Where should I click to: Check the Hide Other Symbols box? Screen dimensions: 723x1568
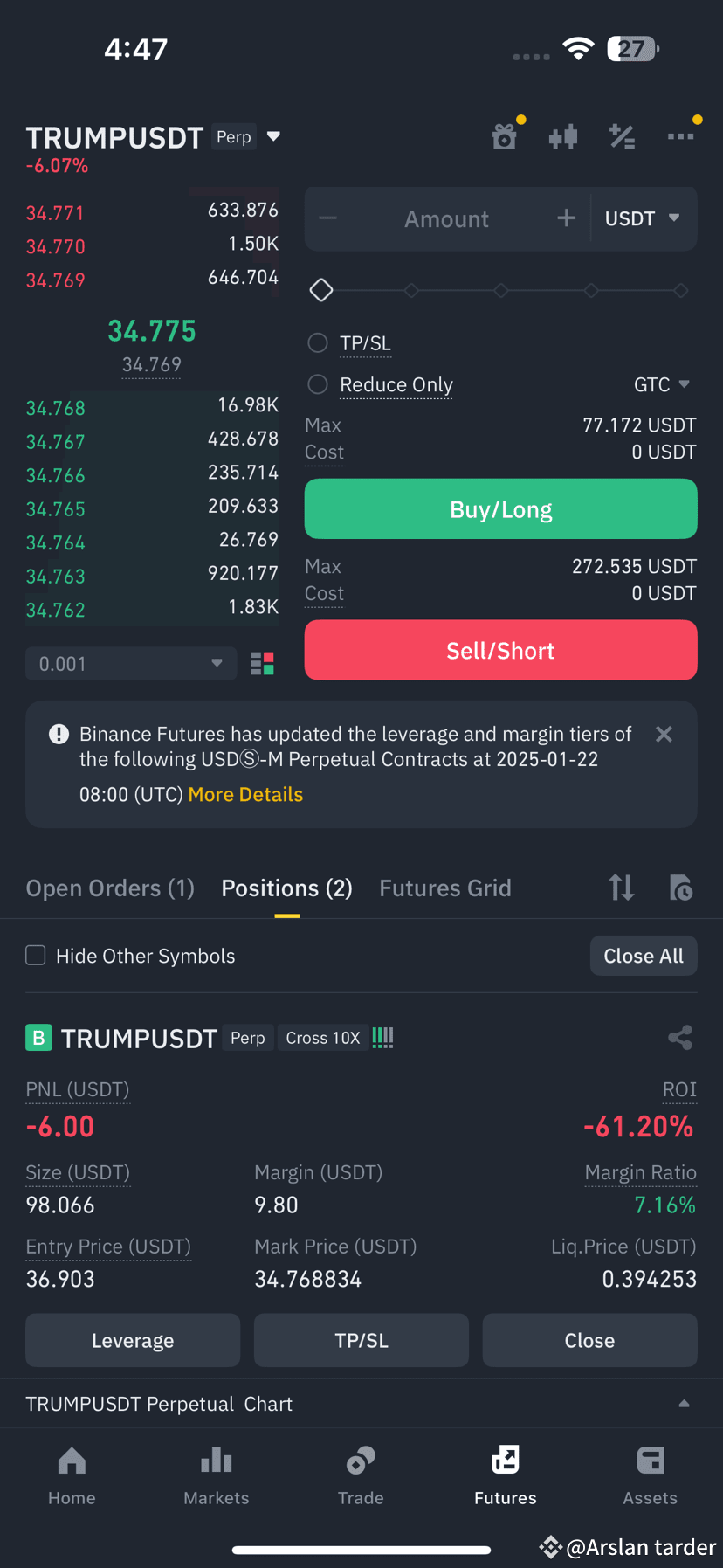[36, 956]
